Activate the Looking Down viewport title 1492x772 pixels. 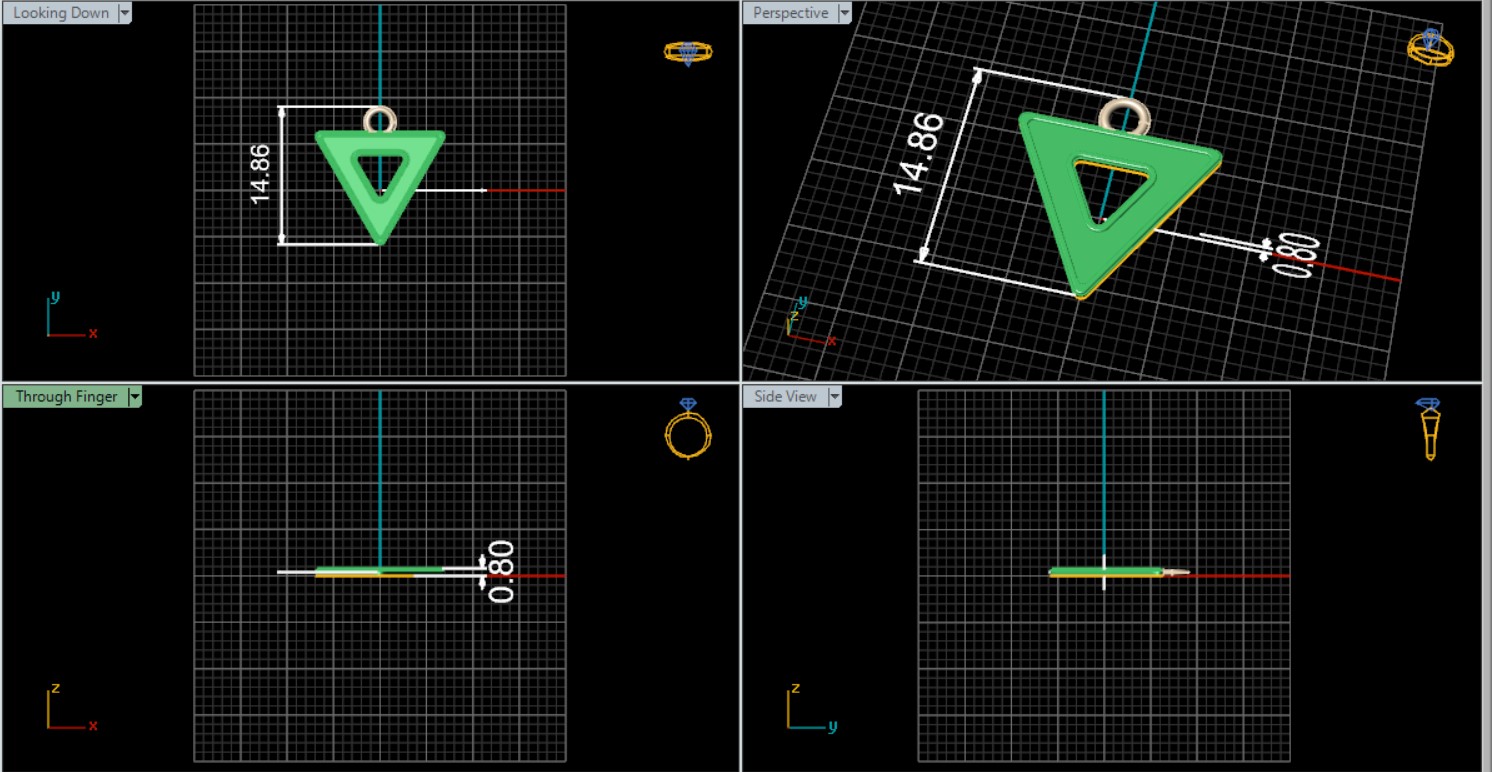(x=61, y=13)
